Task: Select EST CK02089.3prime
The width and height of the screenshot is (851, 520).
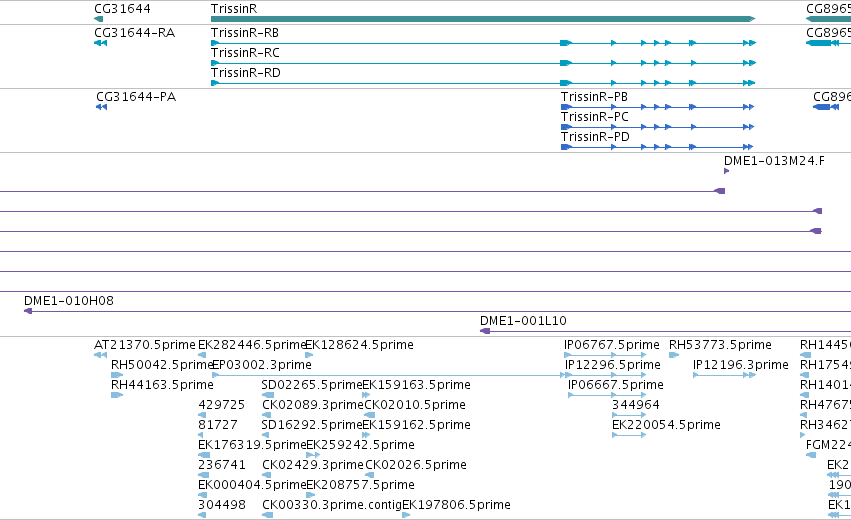Action: click(x=313, y=405)
